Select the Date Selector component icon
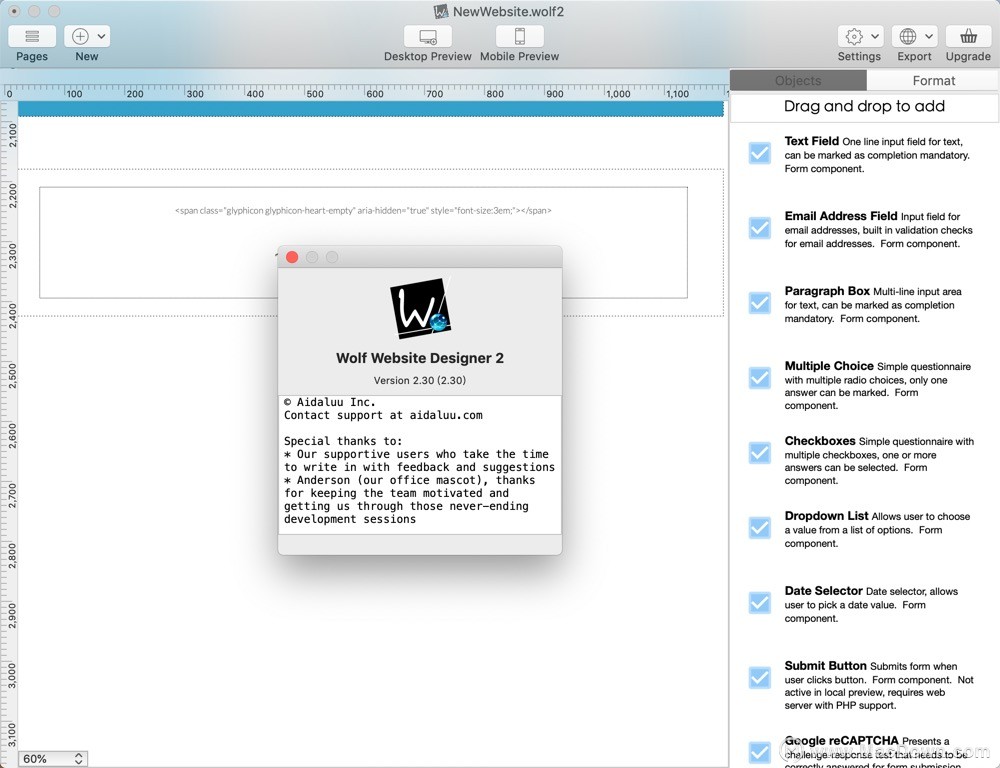1000x768 pixels. click(x=760, y=603)
